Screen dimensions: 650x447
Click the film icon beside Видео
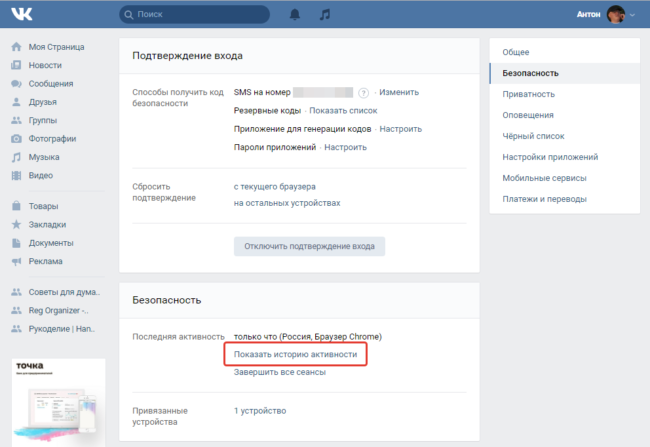[16, 175]
